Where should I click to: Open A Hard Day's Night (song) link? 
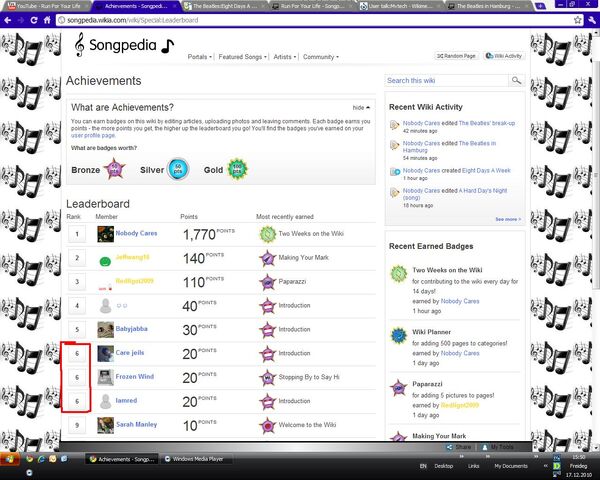point(455,194)
